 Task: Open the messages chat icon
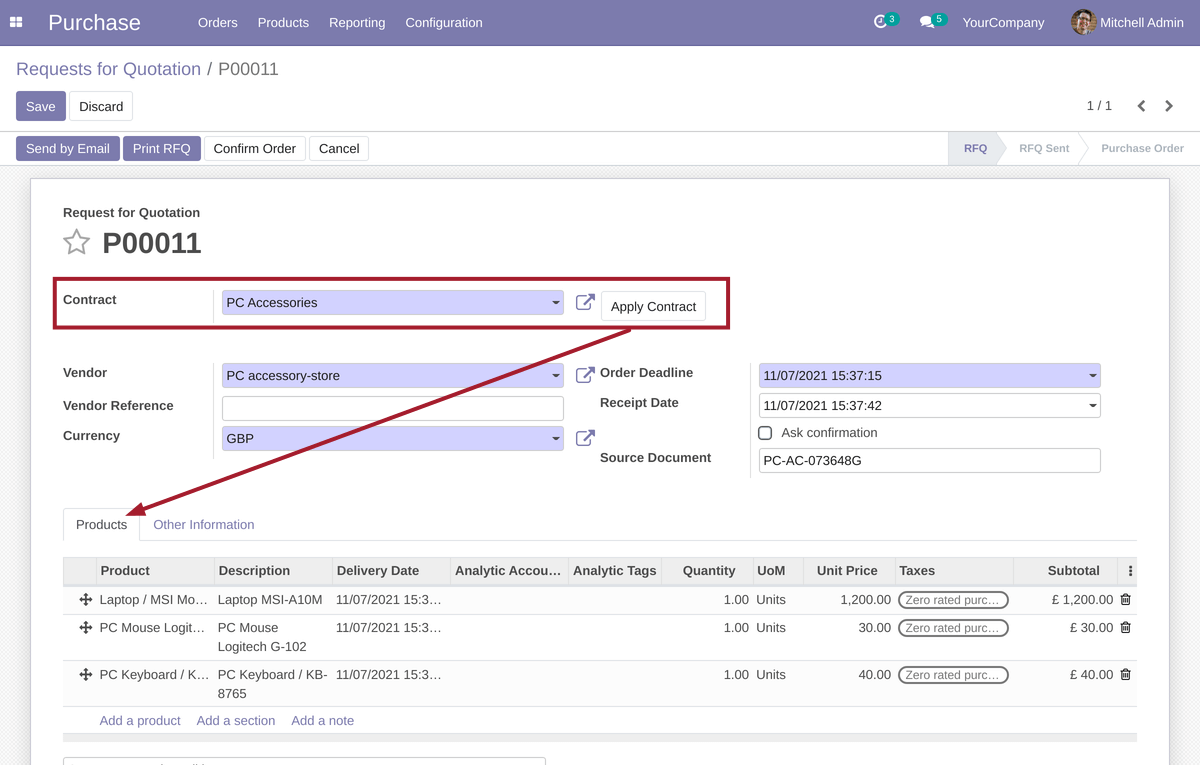(927, 22)
